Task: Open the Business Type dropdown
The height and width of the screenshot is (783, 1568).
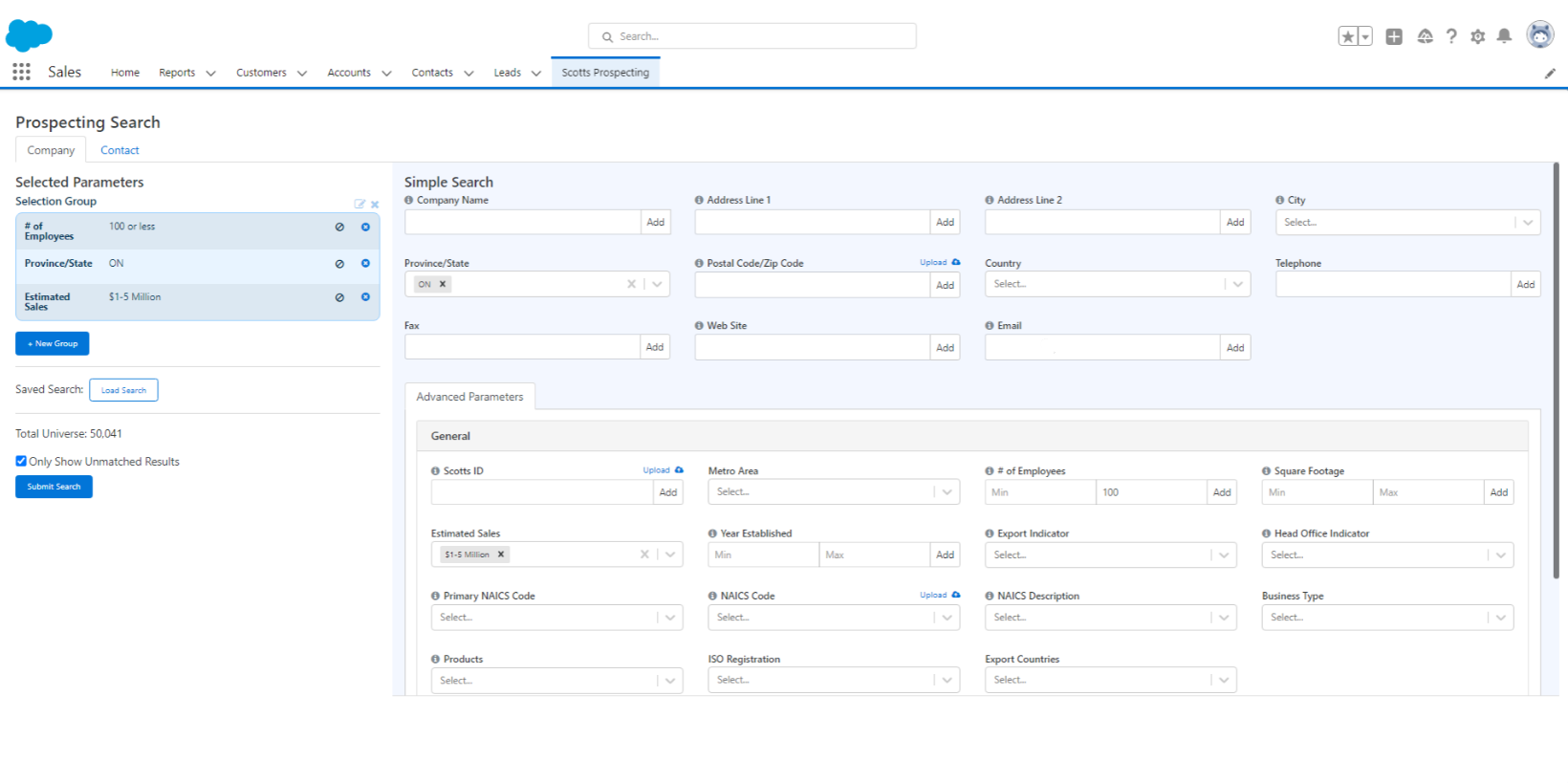Action: (1387, 618)
